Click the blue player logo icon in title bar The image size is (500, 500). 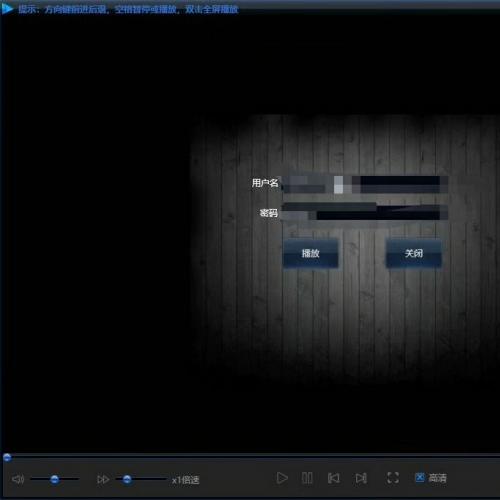(7, 9)
